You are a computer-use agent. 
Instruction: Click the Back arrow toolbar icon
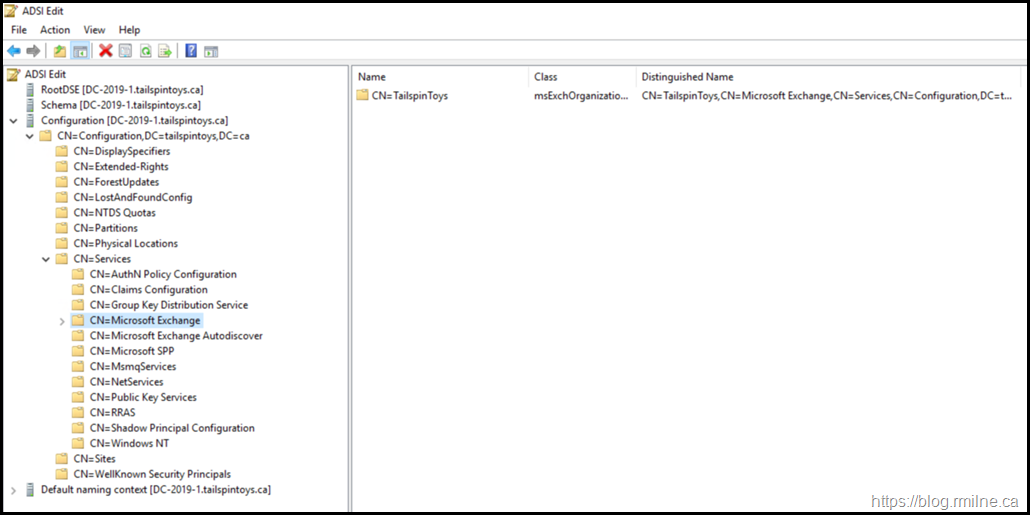tap(13, 51)
